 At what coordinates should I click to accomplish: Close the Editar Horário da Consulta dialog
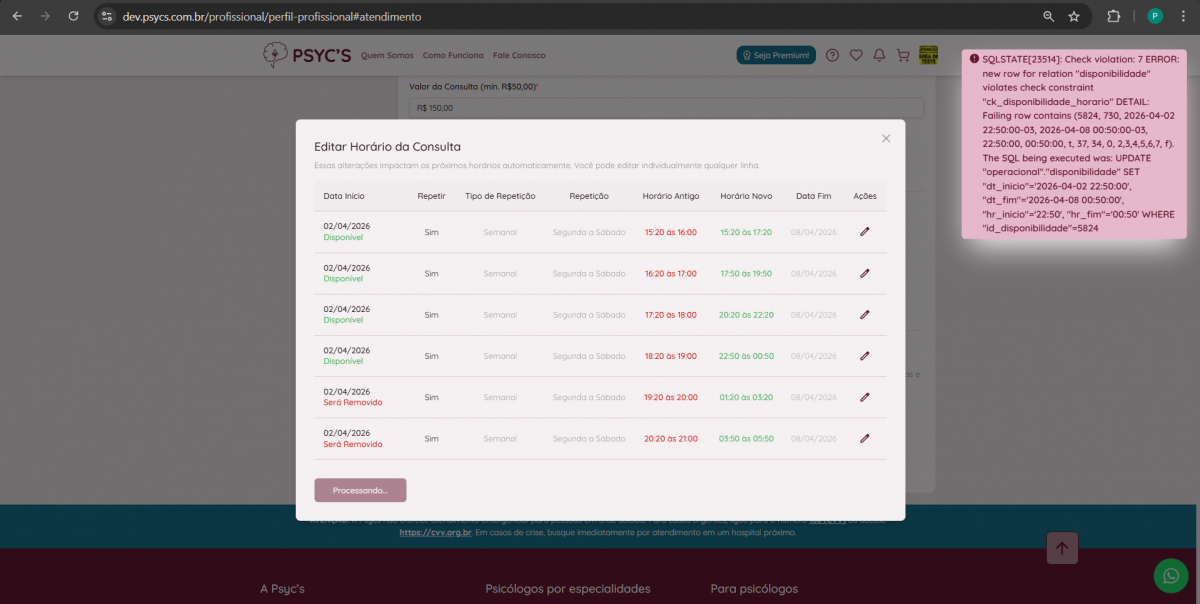tap(885, 139)
